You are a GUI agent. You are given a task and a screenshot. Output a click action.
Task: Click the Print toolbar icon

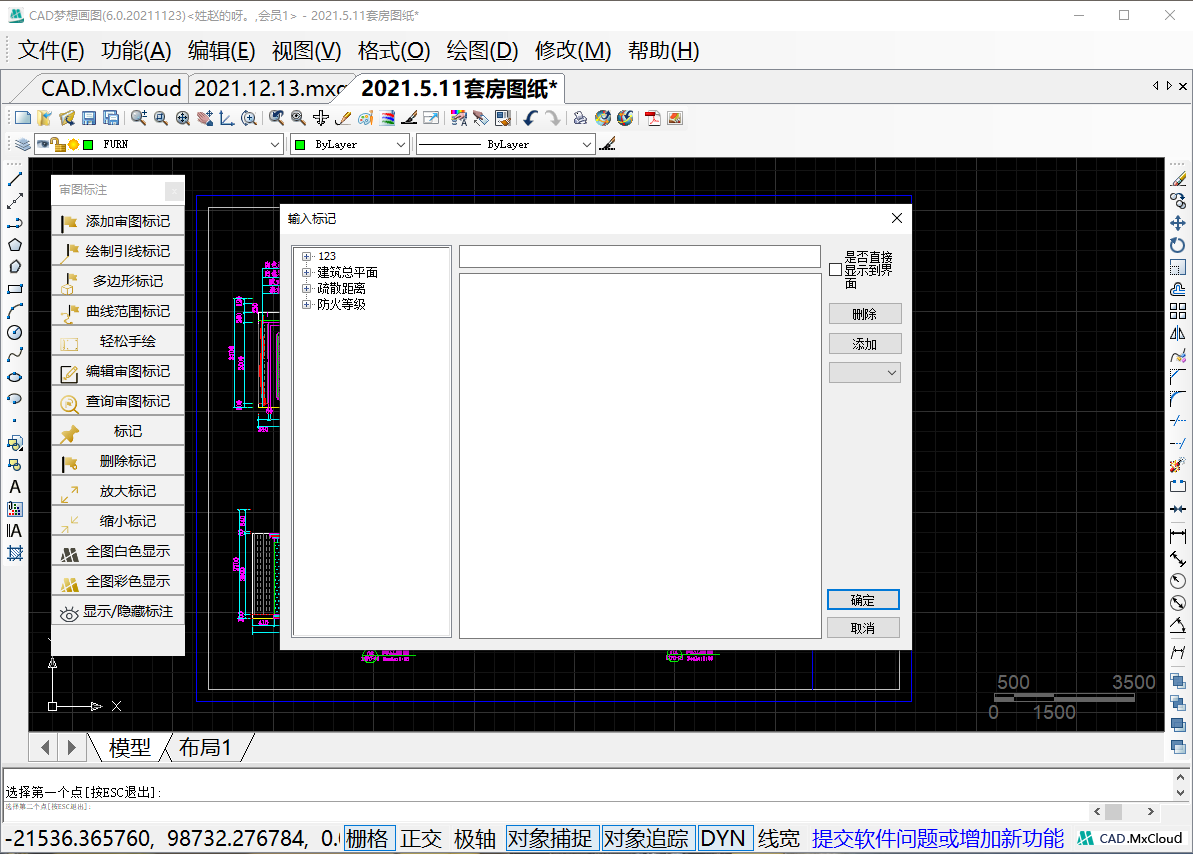(581, 118)
